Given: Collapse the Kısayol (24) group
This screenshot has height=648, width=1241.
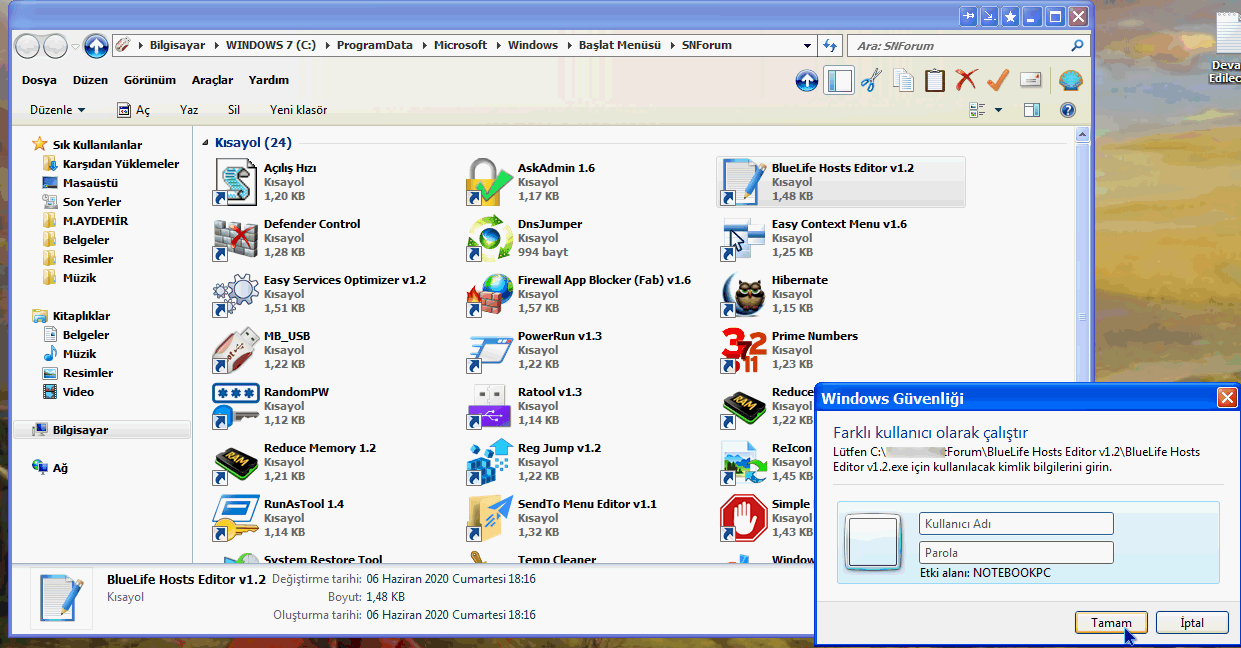Looking at the screenshot, I should (x=205, y=143).
